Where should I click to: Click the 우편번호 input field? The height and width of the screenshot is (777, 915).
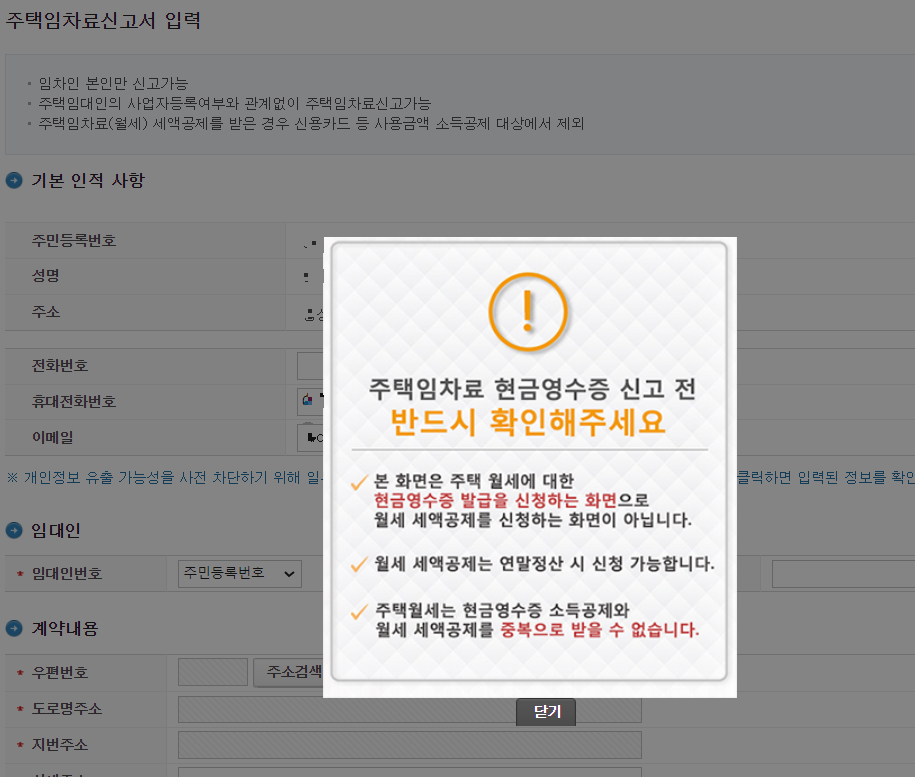[212, 671]
